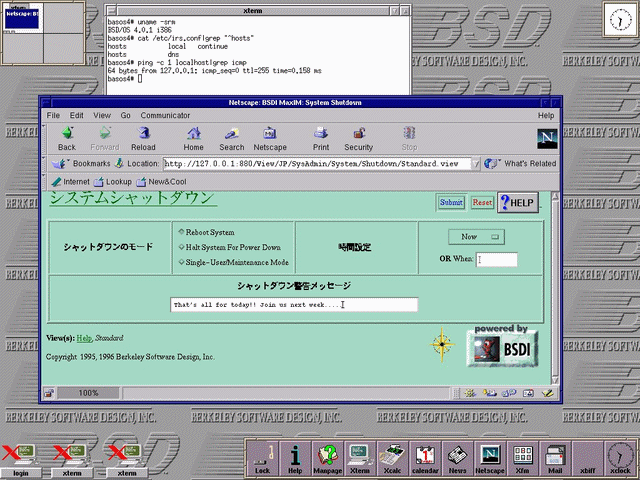Click the Submit button
Viewport: 640px width, 480px height.
click(451, 202)
